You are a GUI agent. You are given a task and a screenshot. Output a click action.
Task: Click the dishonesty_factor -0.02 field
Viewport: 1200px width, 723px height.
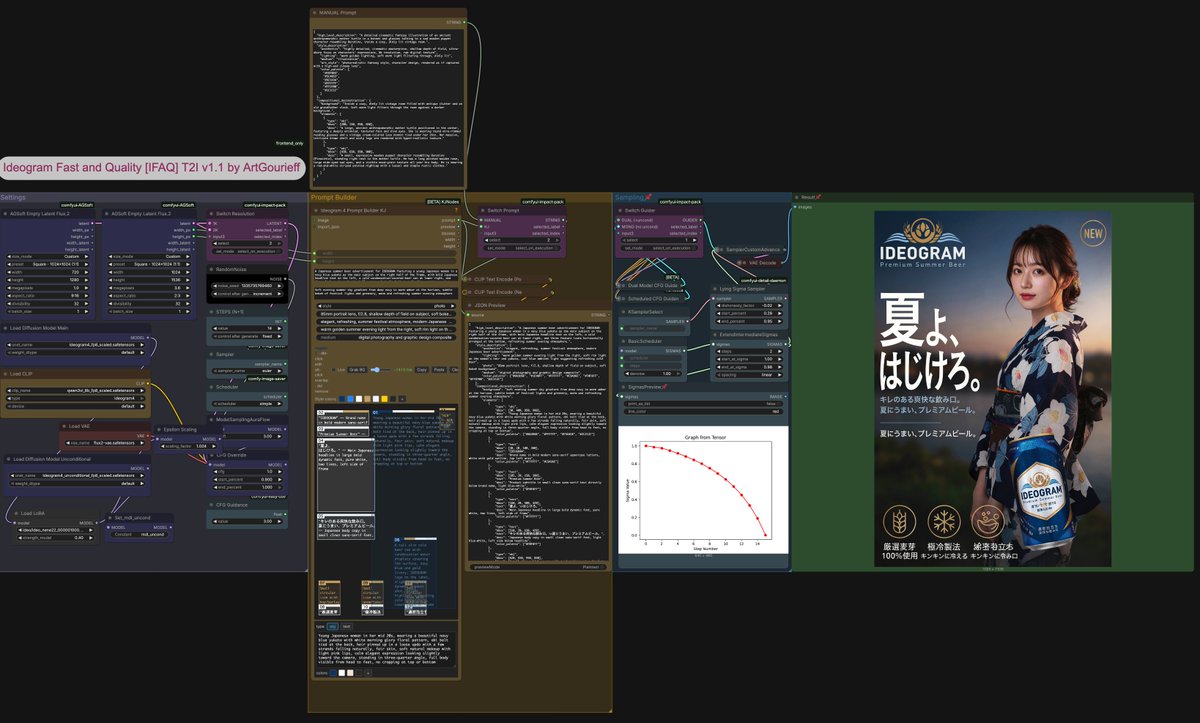750,305
